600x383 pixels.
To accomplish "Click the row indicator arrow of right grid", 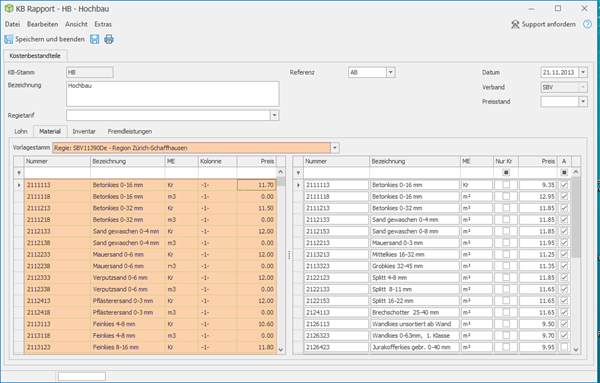I will pyautogui.click(x=298, y=185).
